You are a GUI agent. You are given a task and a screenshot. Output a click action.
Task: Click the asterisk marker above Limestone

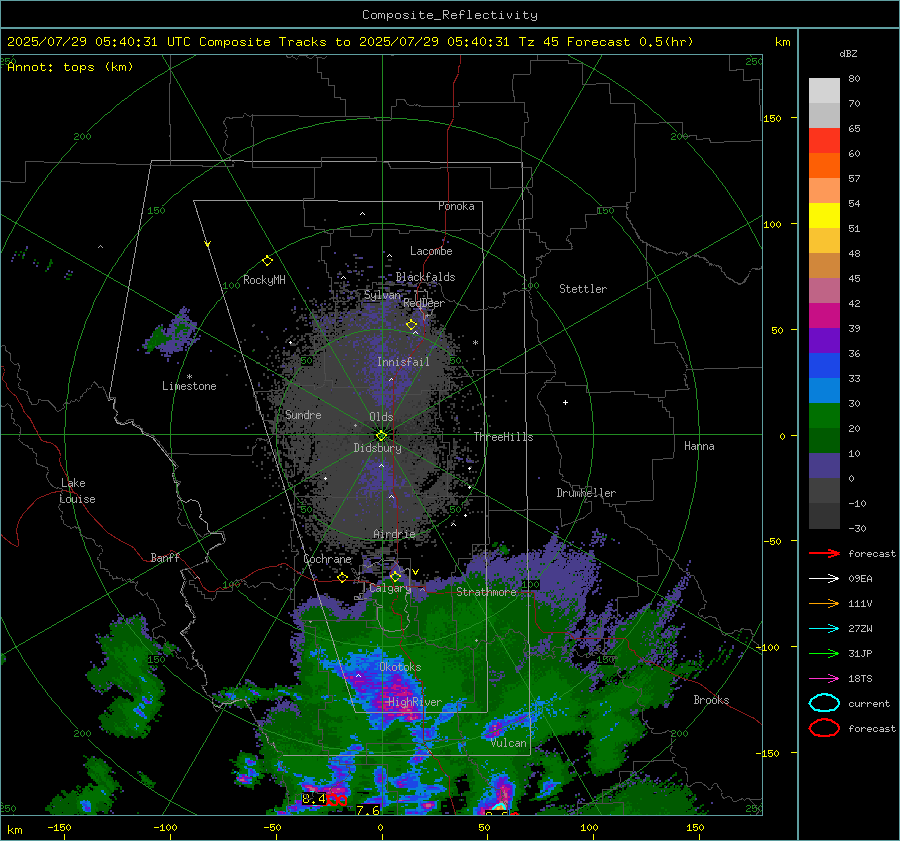click(189, 377)
